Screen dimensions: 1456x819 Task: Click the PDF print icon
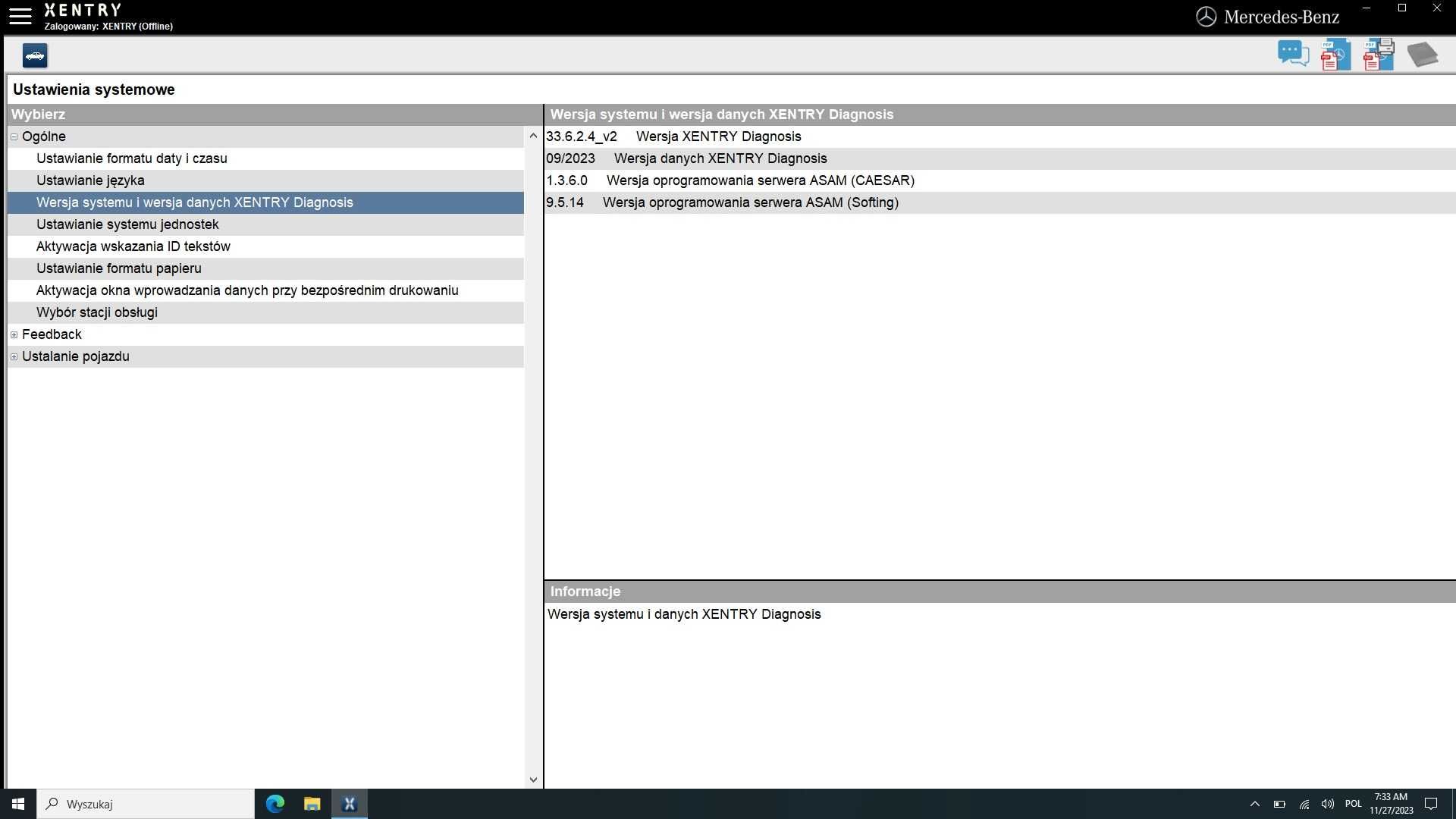1379,55
